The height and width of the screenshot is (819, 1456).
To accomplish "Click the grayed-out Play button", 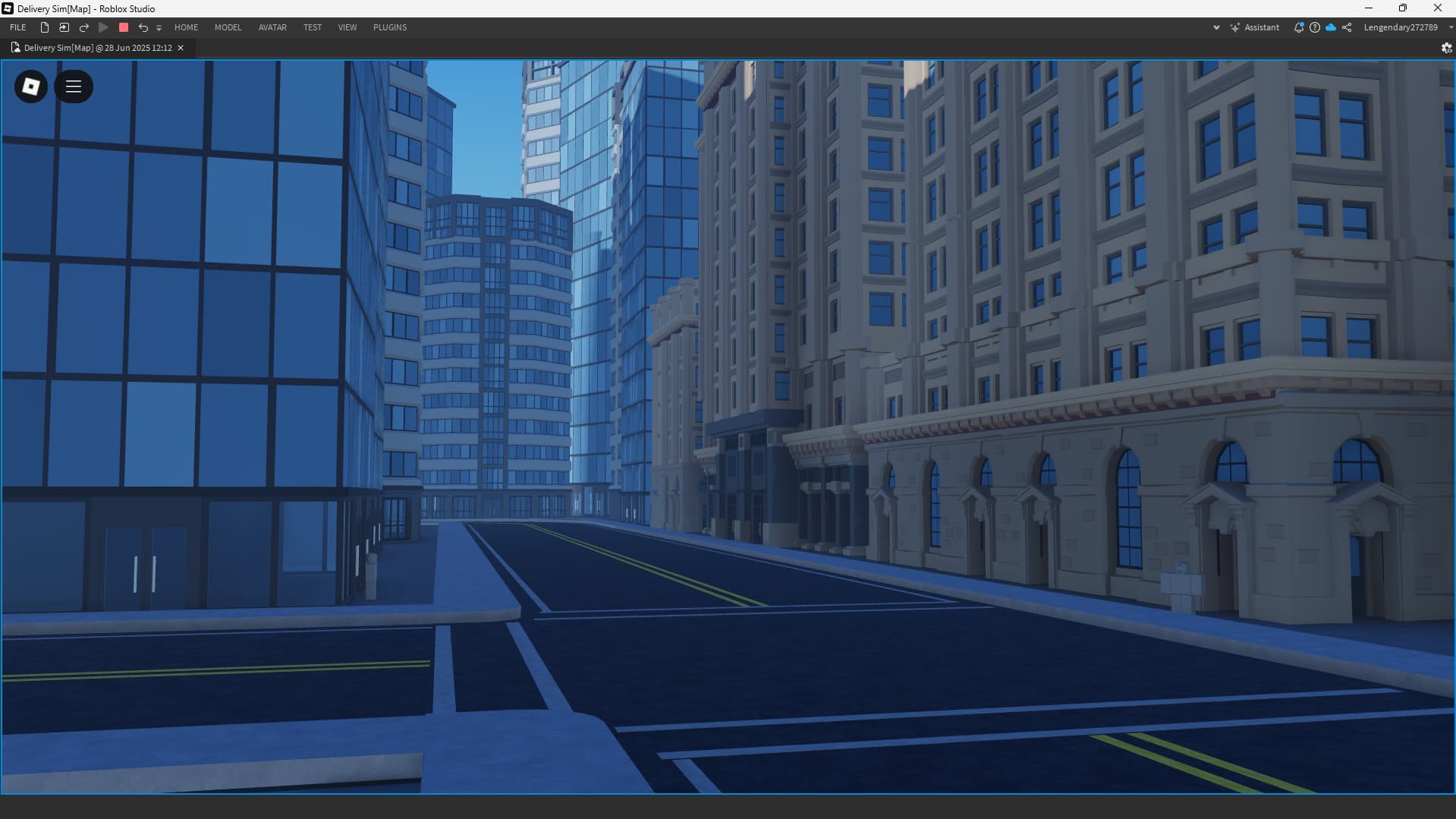I will [104, 27].
